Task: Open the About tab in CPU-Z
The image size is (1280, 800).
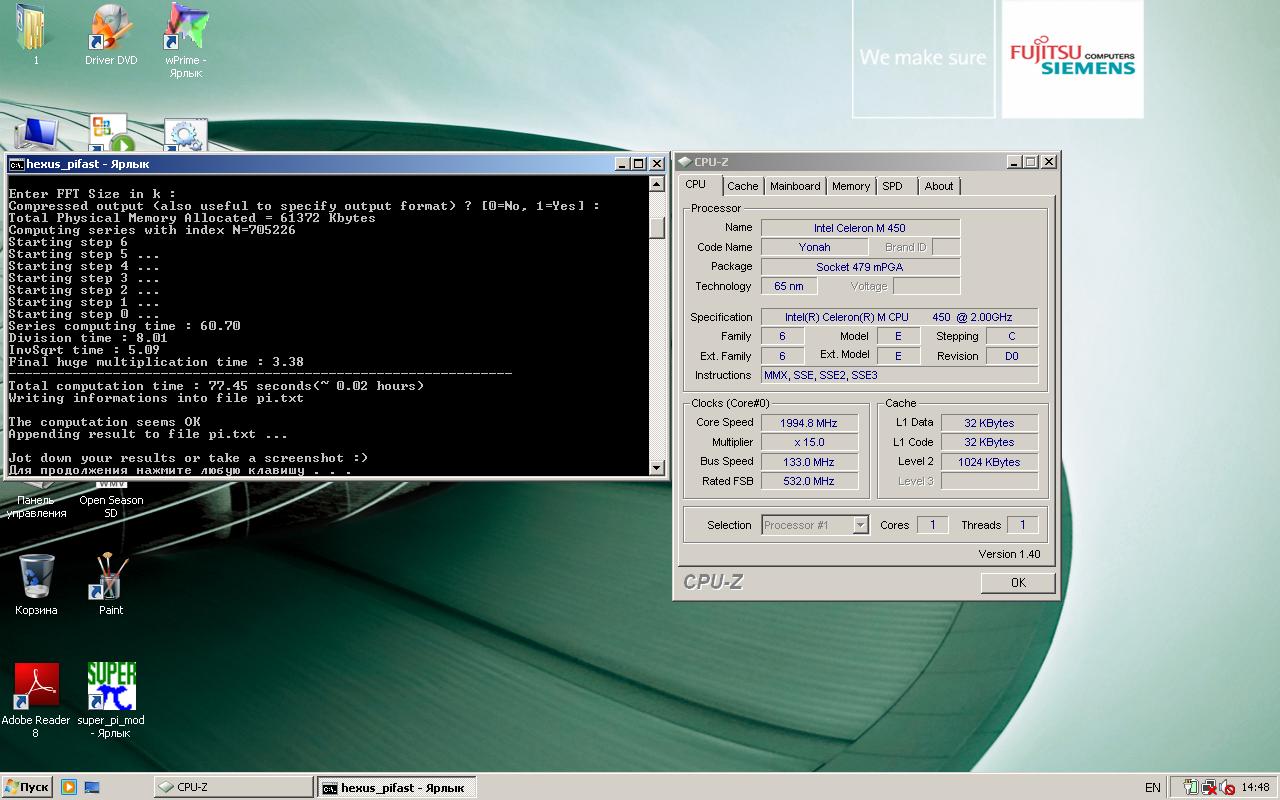Action: click(x=939, y=186)
